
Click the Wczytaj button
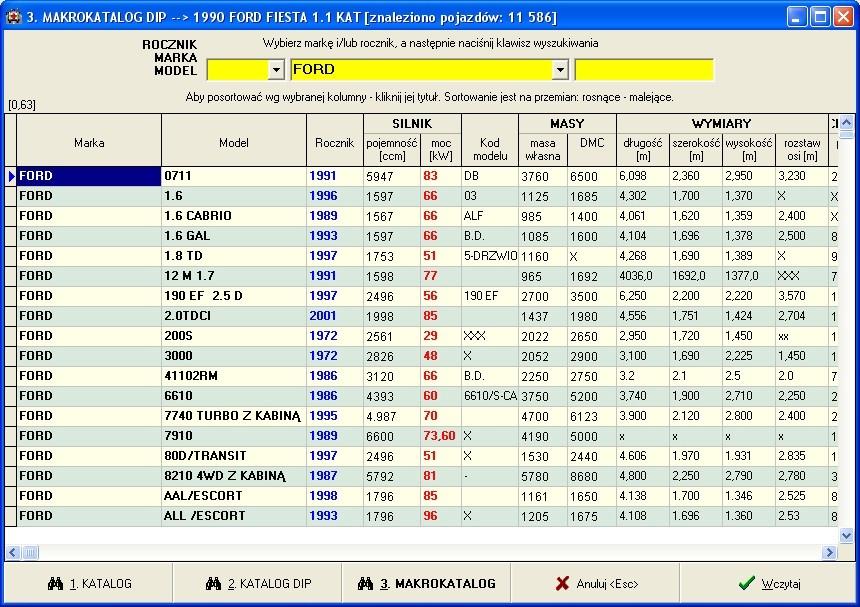tap(767, 583)
